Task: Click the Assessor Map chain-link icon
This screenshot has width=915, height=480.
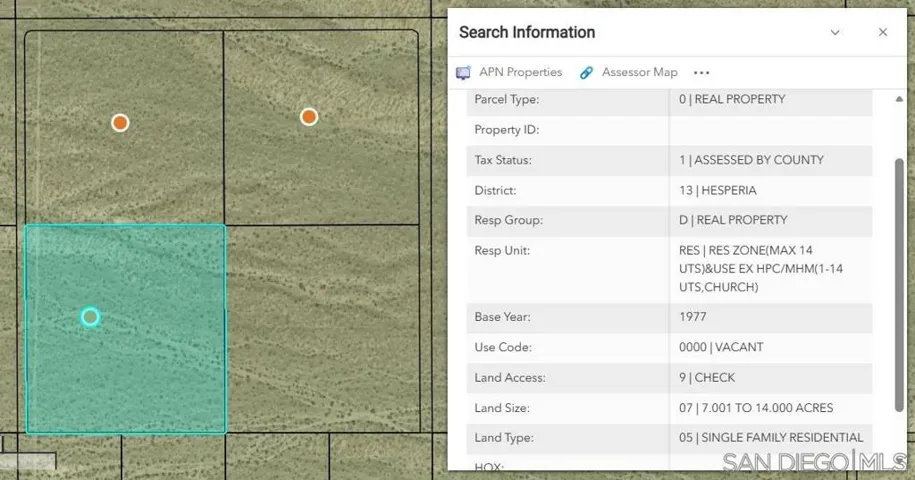Action: pos(587,73)
